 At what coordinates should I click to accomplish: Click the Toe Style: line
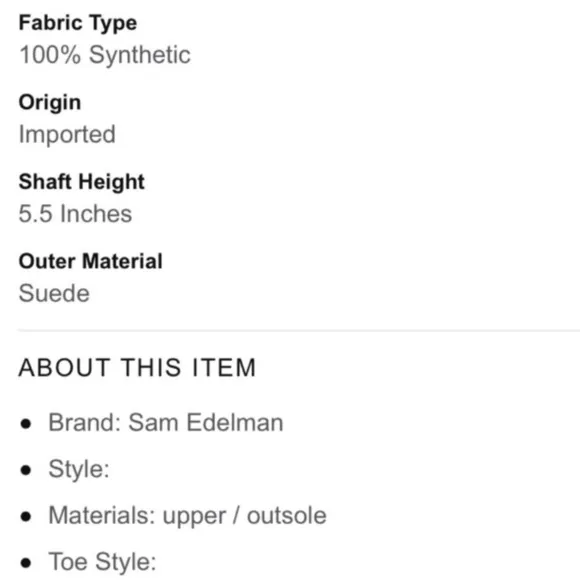tap(102, 562)
